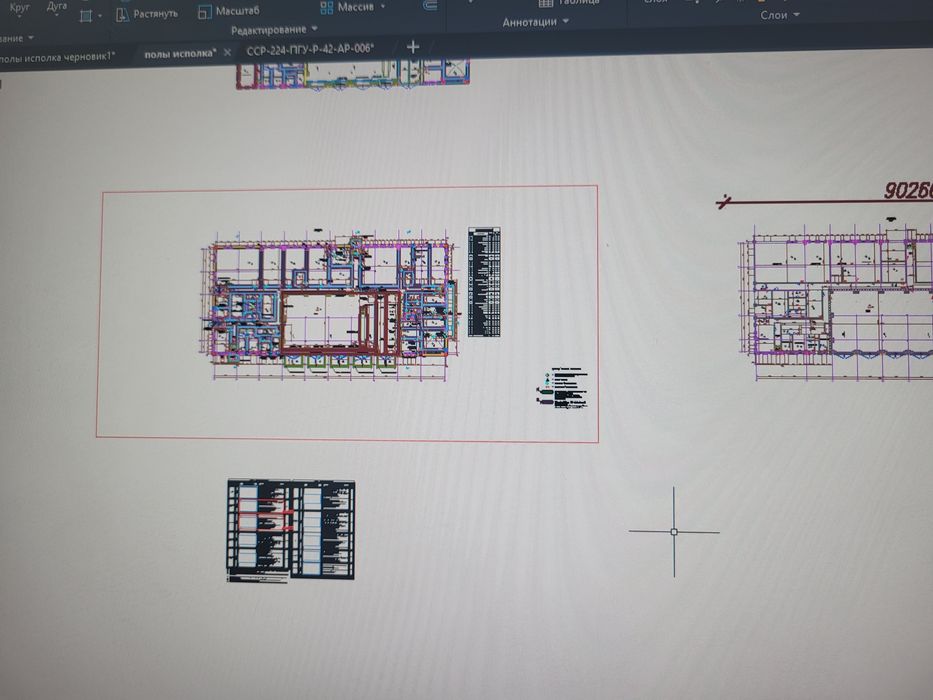Close the полы исполка* drawing tab
This screenshot has width=933, height=700.
227,53
